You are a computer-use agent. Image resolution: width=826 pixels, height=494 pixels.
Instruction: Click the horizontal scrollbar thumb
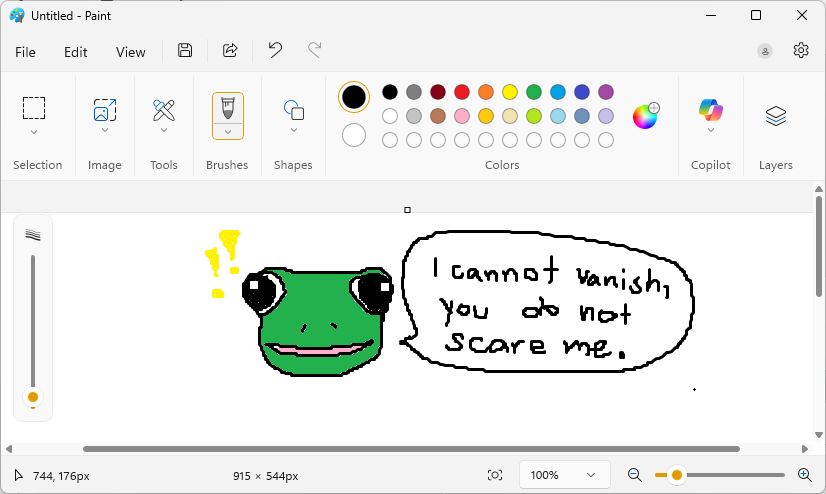pos(411,449)
